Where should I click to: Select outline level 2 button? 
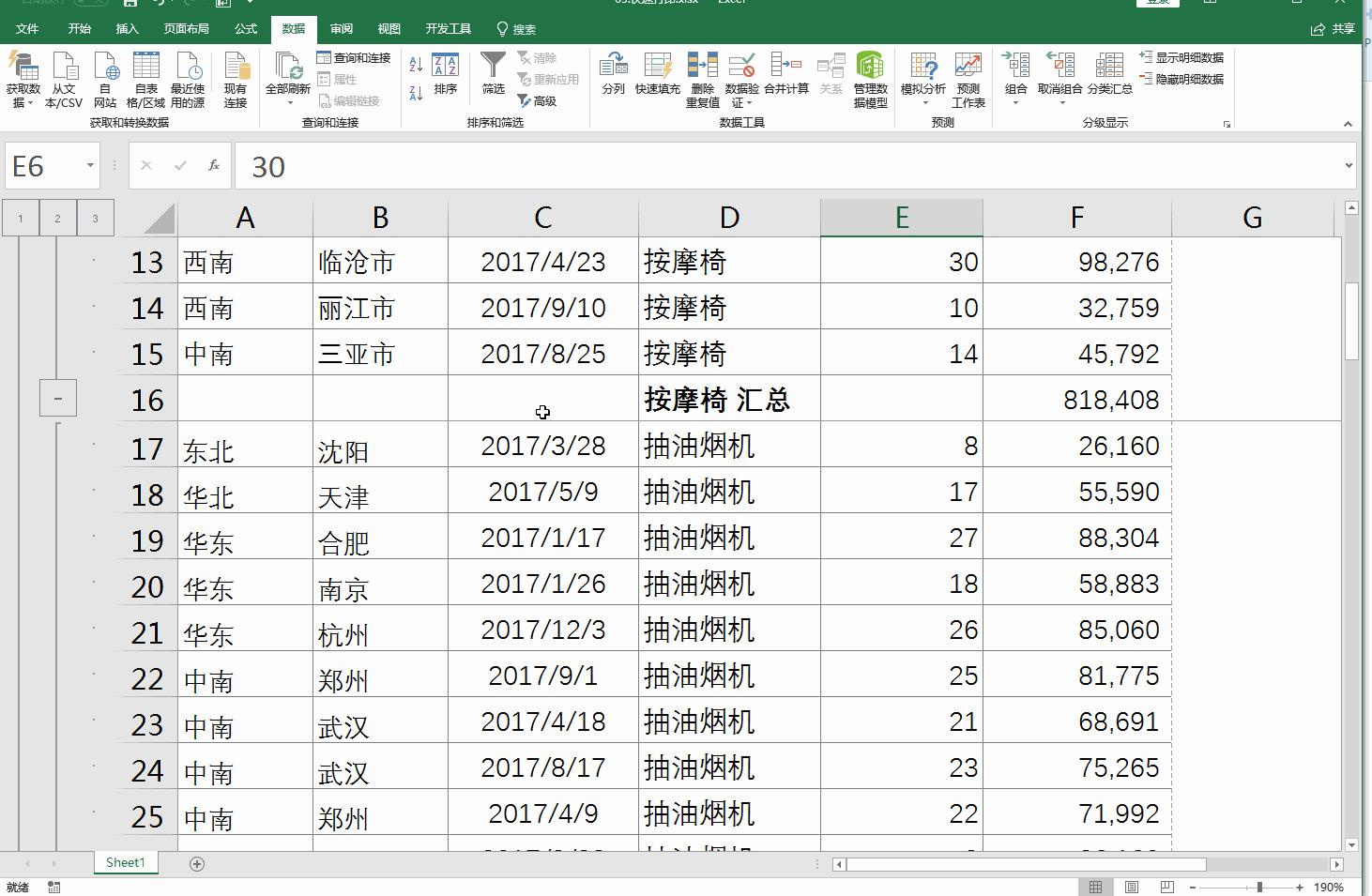pyautogui.click(x=57, y=217)
